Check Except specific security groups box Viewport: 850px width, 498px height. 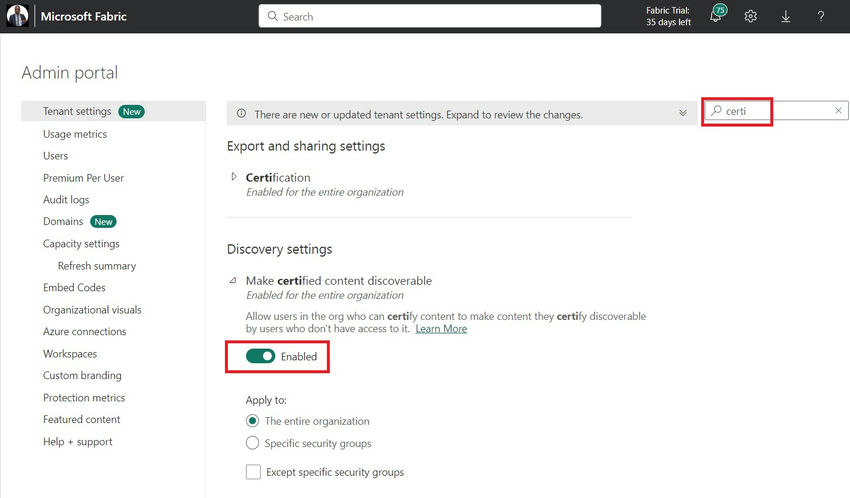(253, 472)
